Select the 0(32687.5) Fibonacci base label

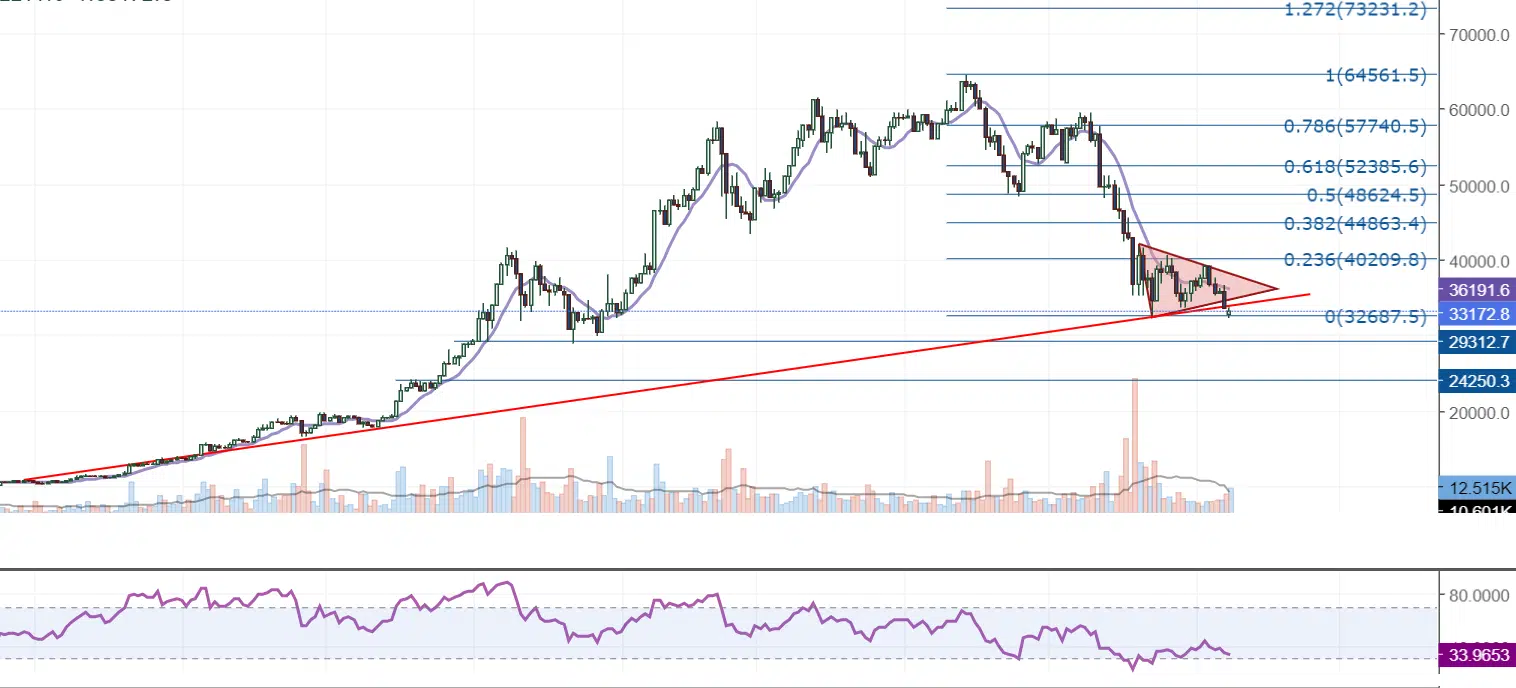coord(1375,317)
